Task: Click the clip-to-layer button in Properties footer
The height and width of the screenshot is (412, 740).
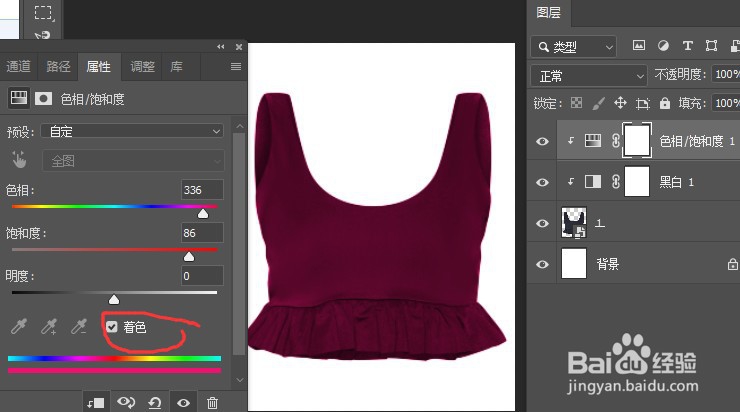Action: (x=96, y=403)
